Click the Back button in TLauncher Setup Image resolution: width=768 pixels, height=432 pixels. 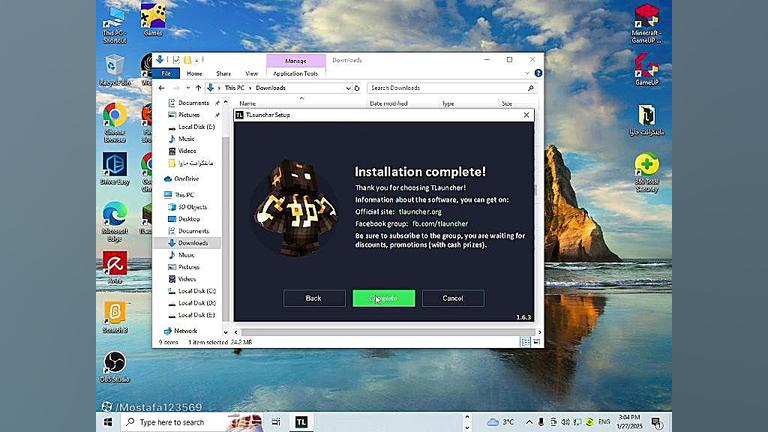coord(313,298)
